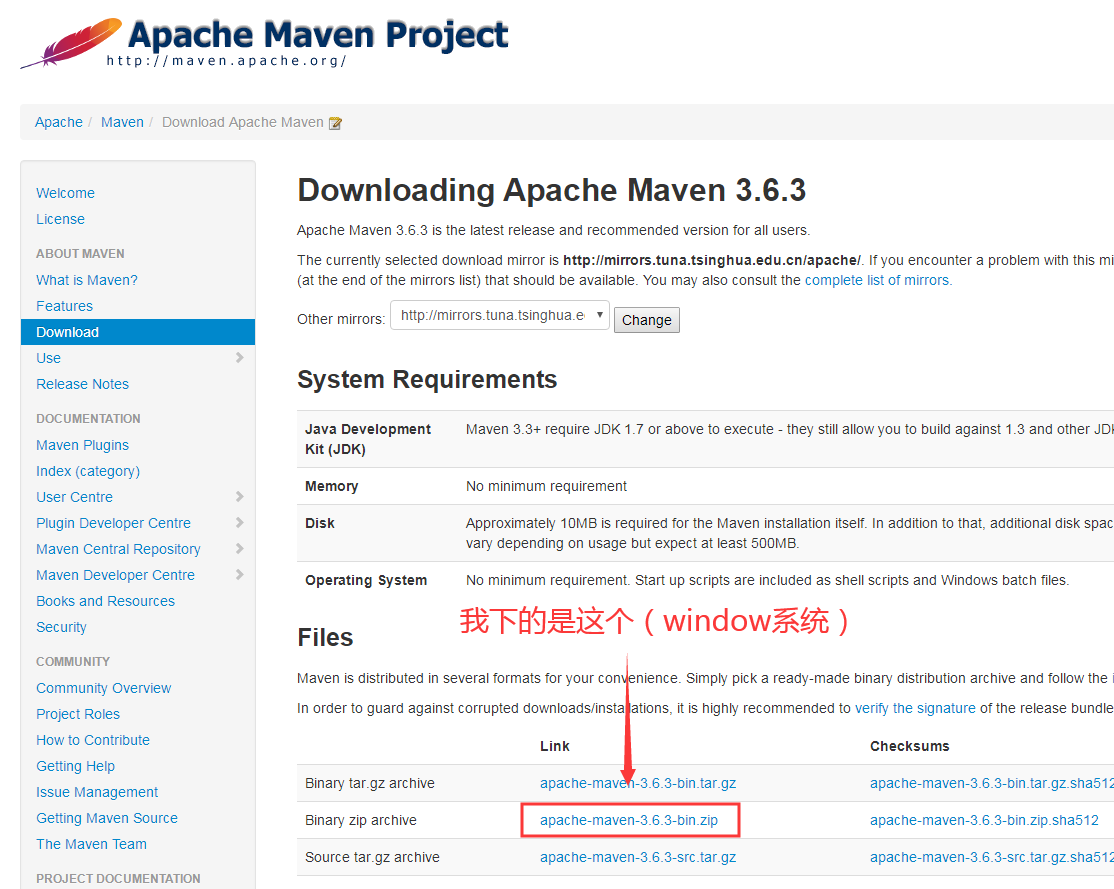Open the Use sidebar link

coord(48,358)
